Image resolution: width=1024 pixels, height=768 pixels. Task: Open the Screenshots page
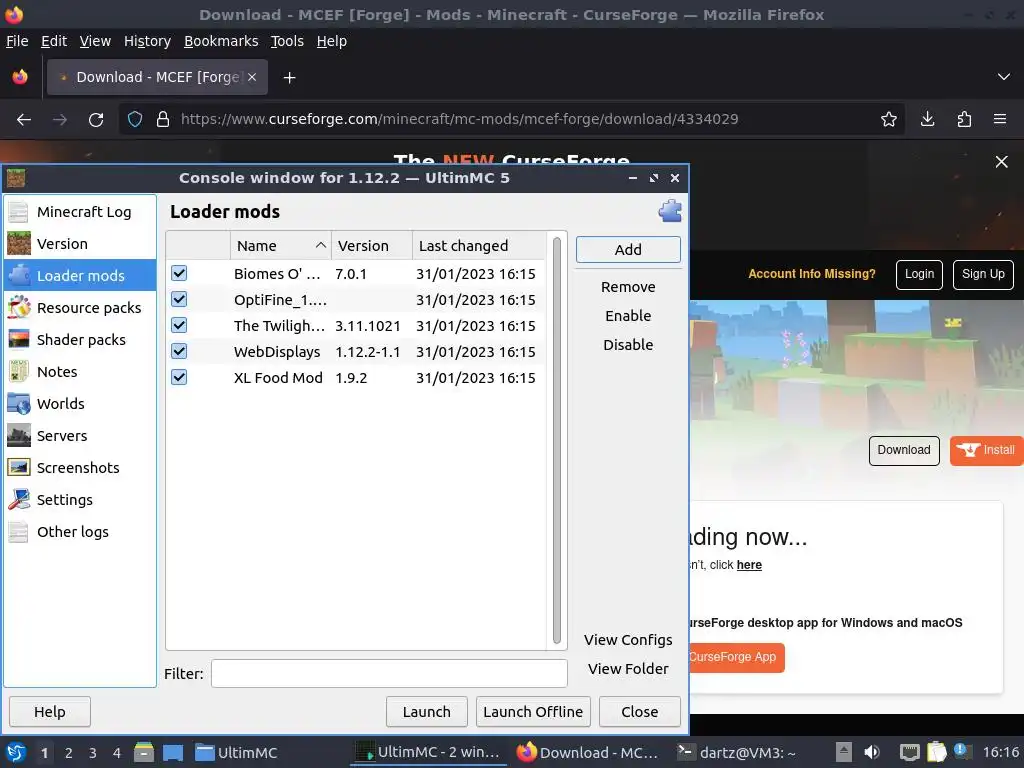pyautogui.click(x=80, y=468)
